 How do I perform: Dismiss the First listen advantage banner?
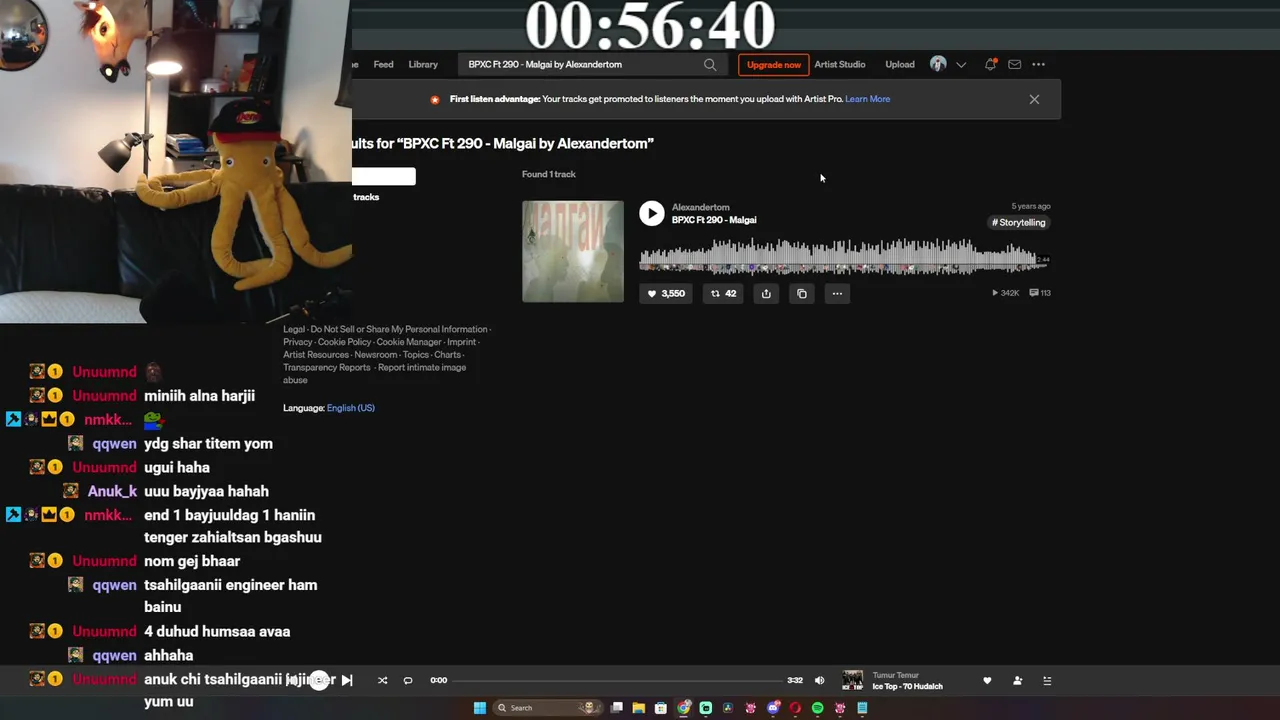(x=1034, y=99)
